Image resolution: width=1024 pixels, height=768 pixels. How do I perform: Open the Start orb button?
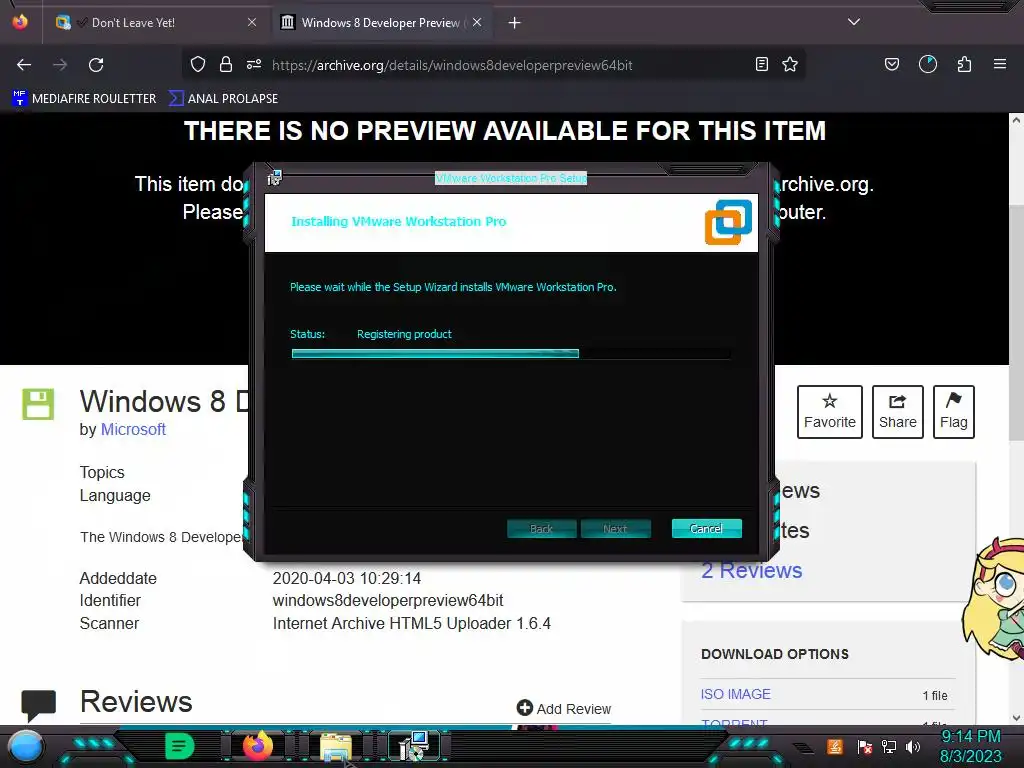25,746
